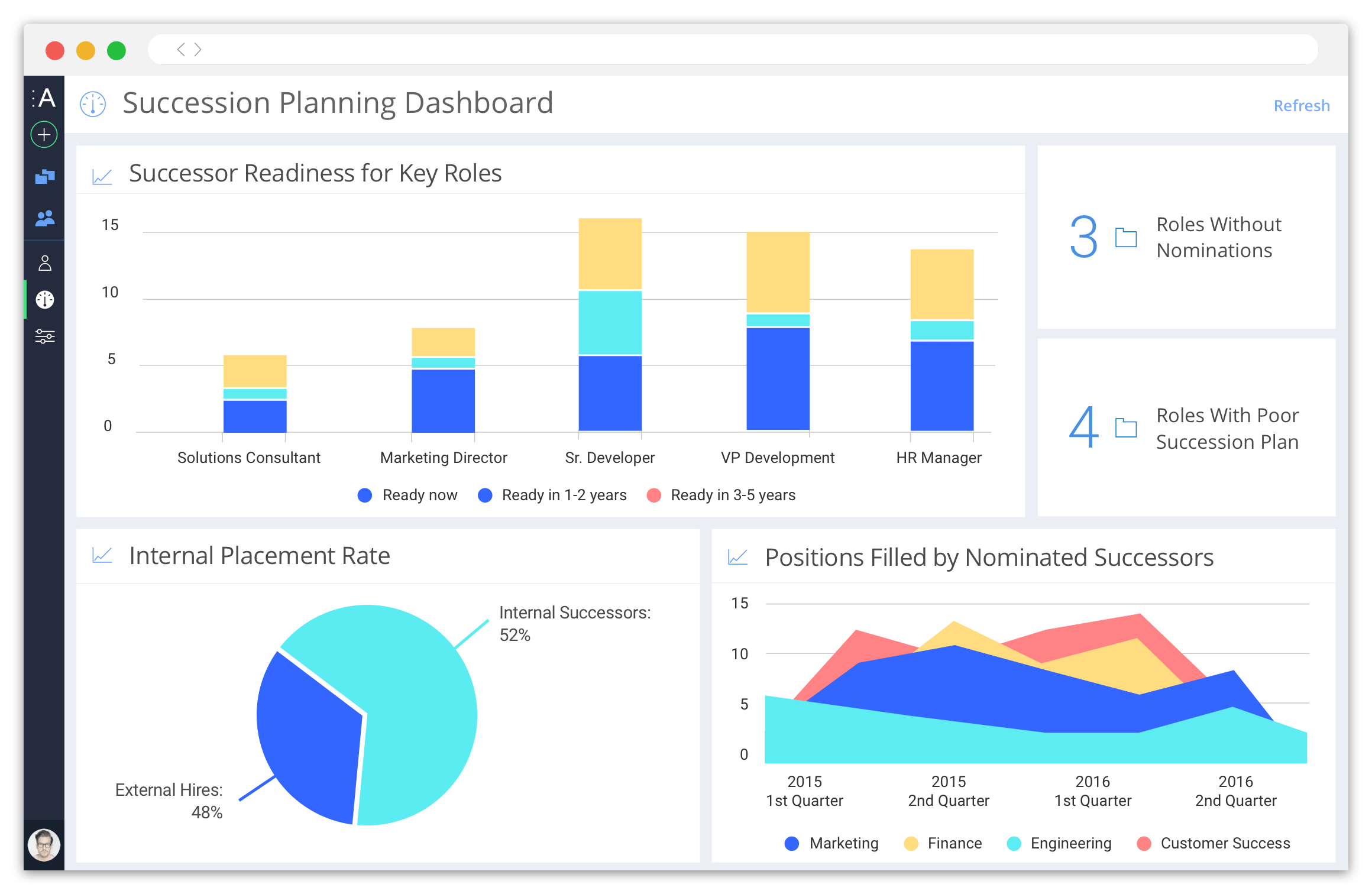Click the number 3 roles count
This screenshot has height=894, width=1372.
pos(1083,237)
